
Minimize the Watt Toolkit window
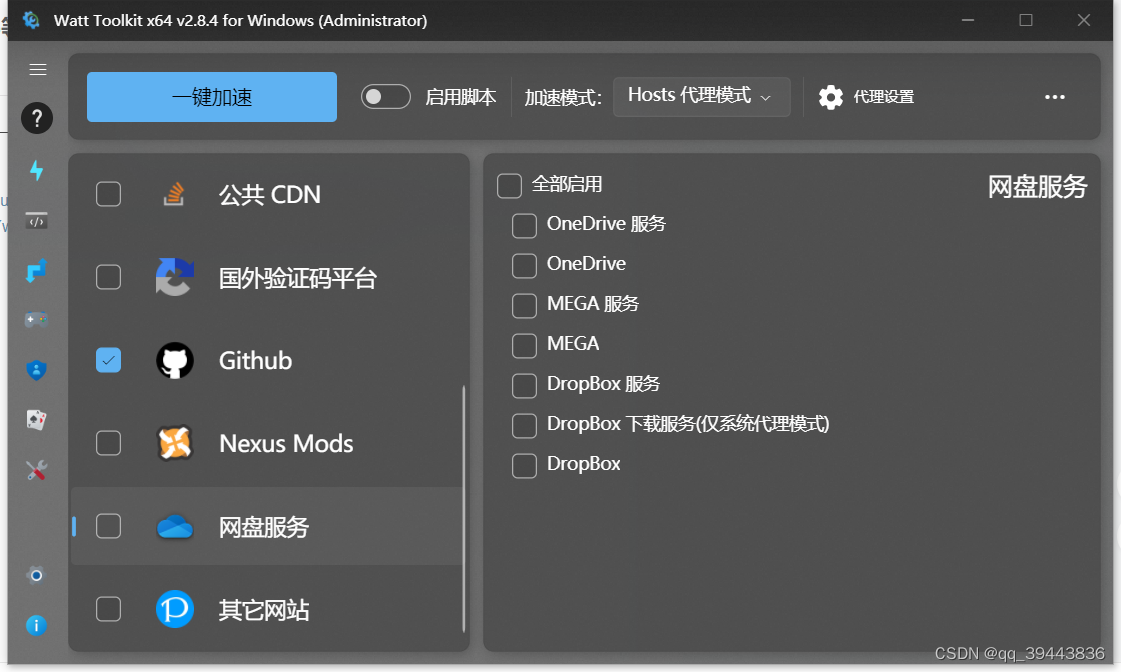[968, 20]
